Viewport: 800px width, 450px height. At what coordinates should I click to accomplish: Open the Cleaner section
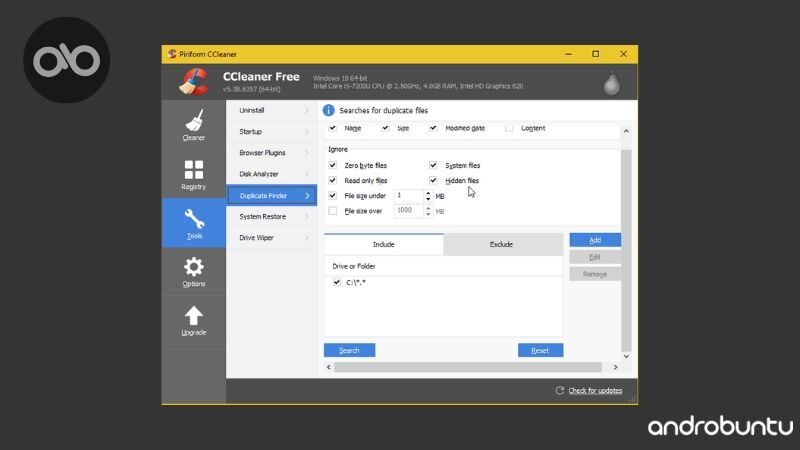[x=194, y=125]
